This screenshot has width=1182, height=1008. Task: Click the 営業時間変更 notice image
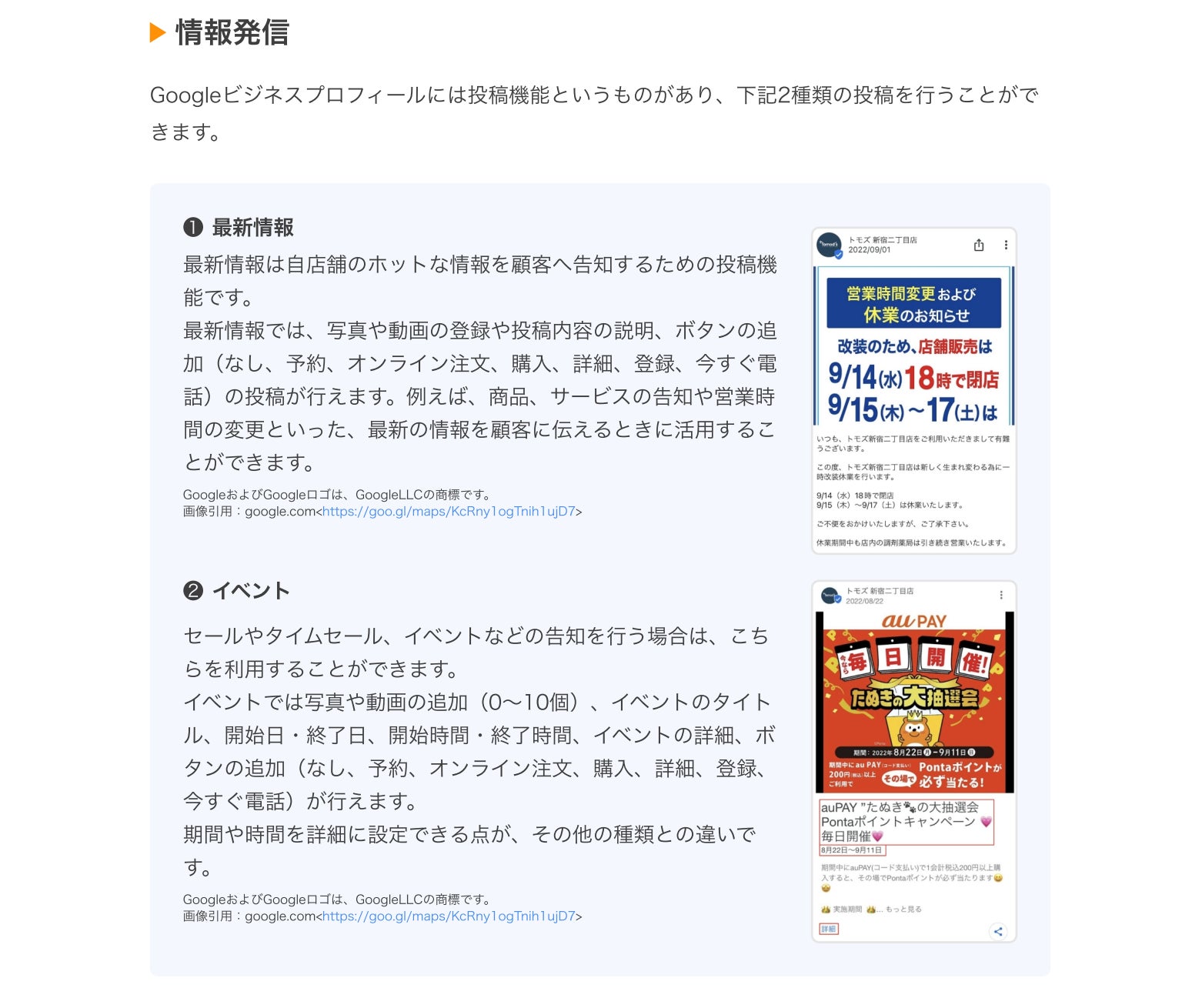point(914,346)
